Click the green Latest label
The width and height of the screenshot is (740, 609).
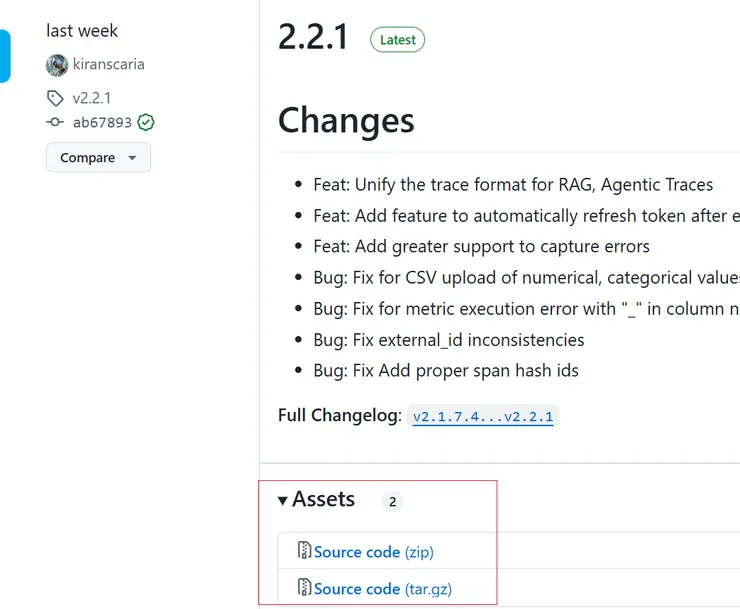pyautogui.click(x=397, y=40)
